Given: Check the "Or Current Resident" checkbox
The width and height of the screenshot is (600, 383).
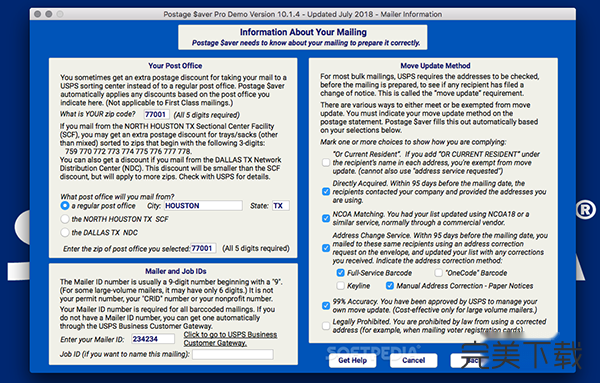Looking at the screenshot, I should coord(326,163).
